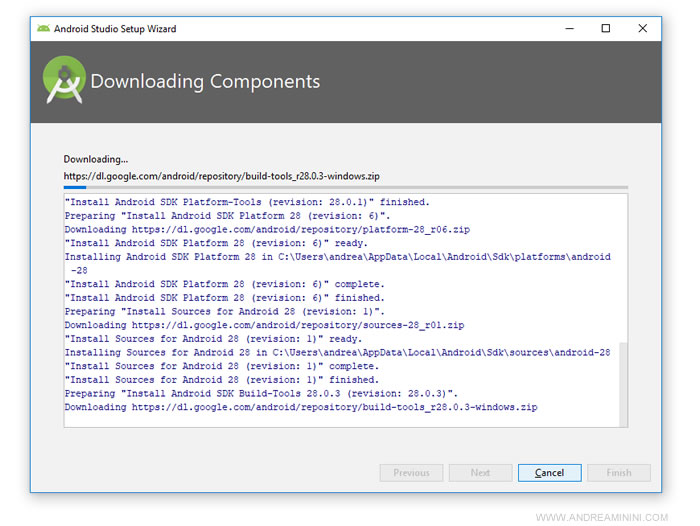Maximize the Setup Wizard window
Image resolution: width=700 pixels, height=526 pixels.
coord(606,29)
